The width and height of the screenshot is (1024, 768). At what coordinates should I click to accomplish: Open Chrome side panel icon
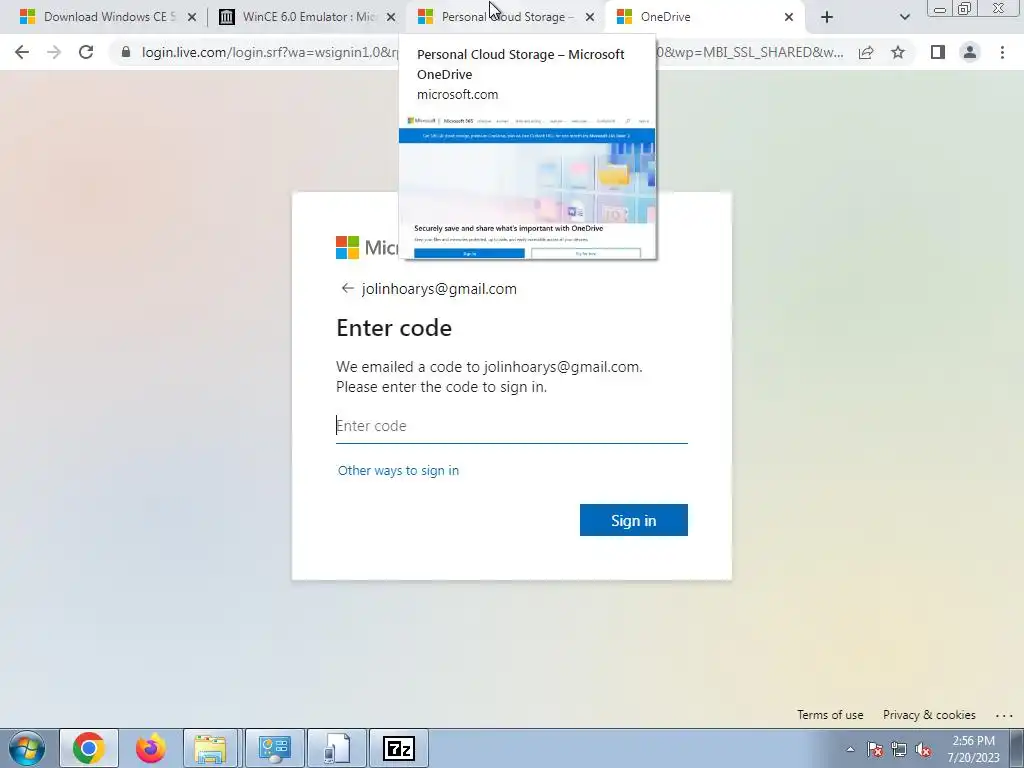pos(938,52)
